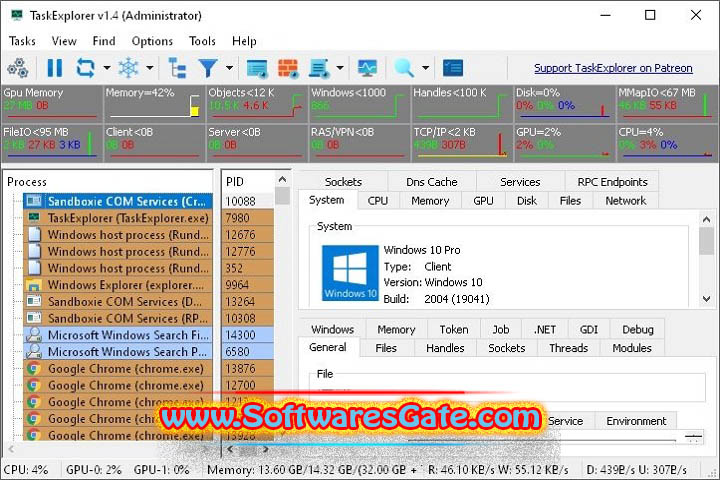Click the CPU=4% graph panel

coord(667,143)
